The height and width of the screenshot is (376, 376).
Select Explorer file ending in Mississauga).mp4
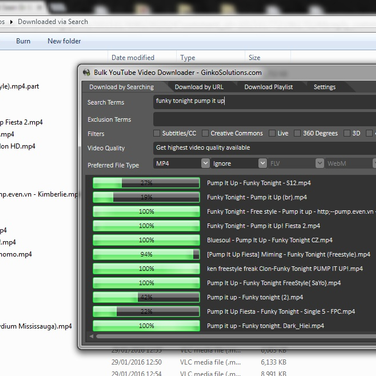[36, 326]
